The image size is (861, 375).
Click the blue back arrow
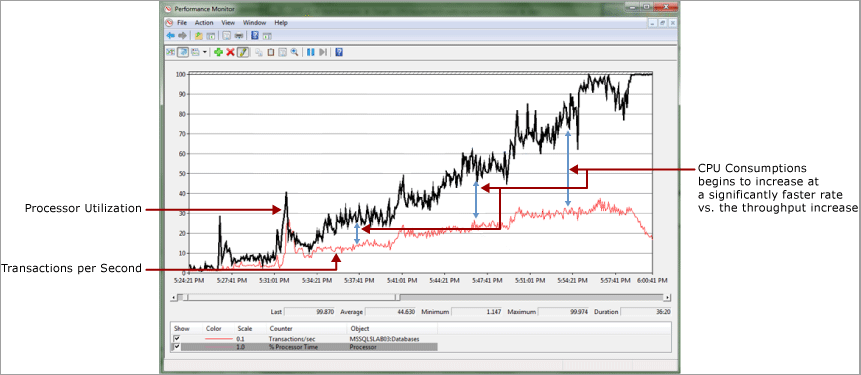pyautogui.click(x=171, y=36)
